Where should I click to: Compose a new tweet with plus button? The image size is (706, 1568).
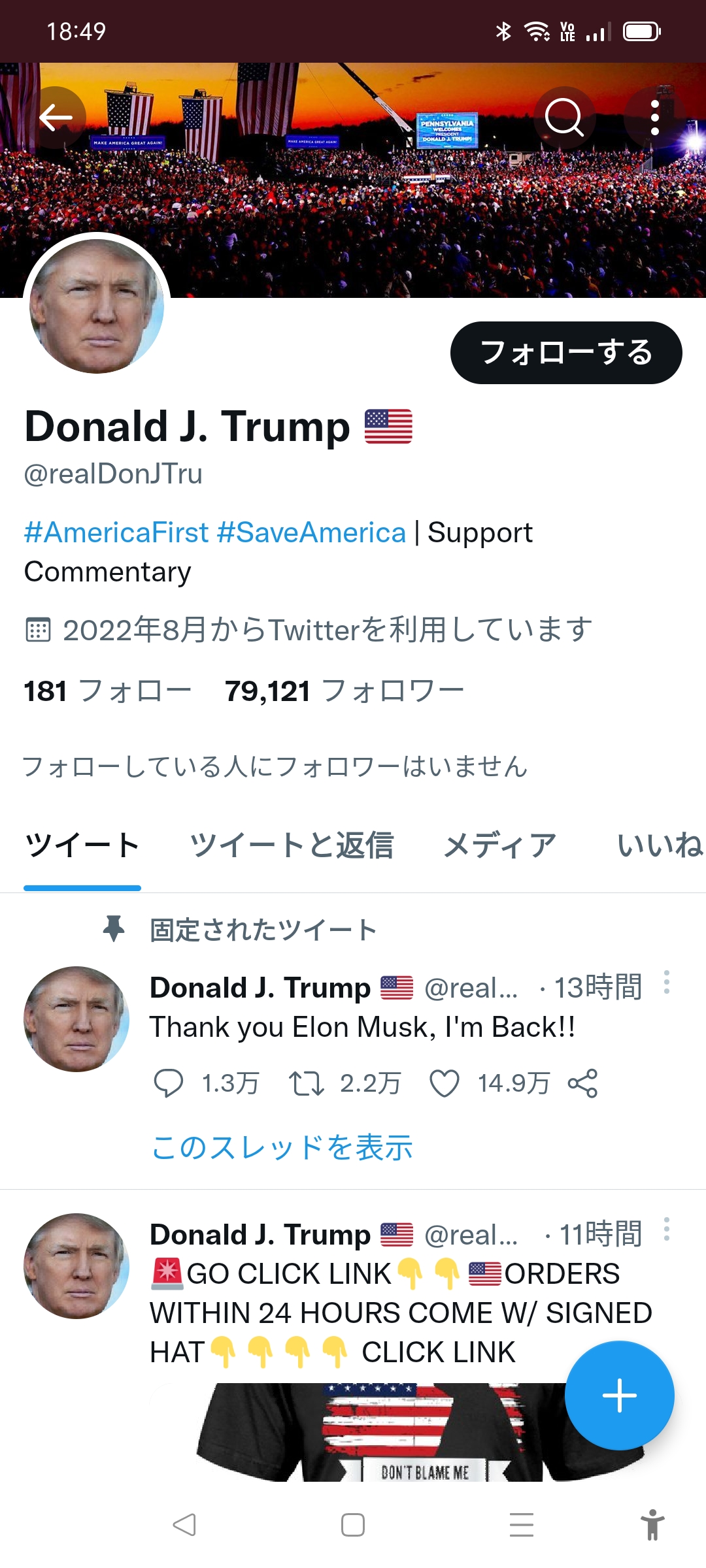619,1396
